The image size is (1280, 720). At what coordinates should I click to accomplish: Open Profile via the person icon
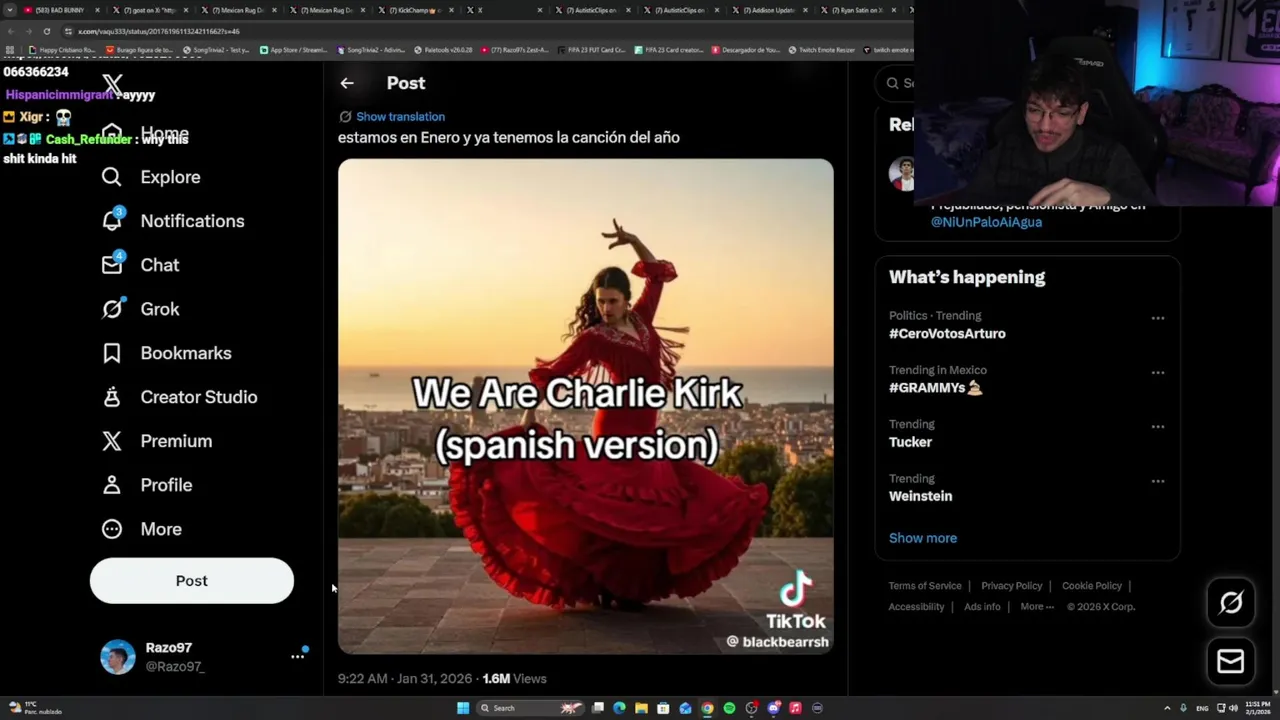(x=112, y=485)
